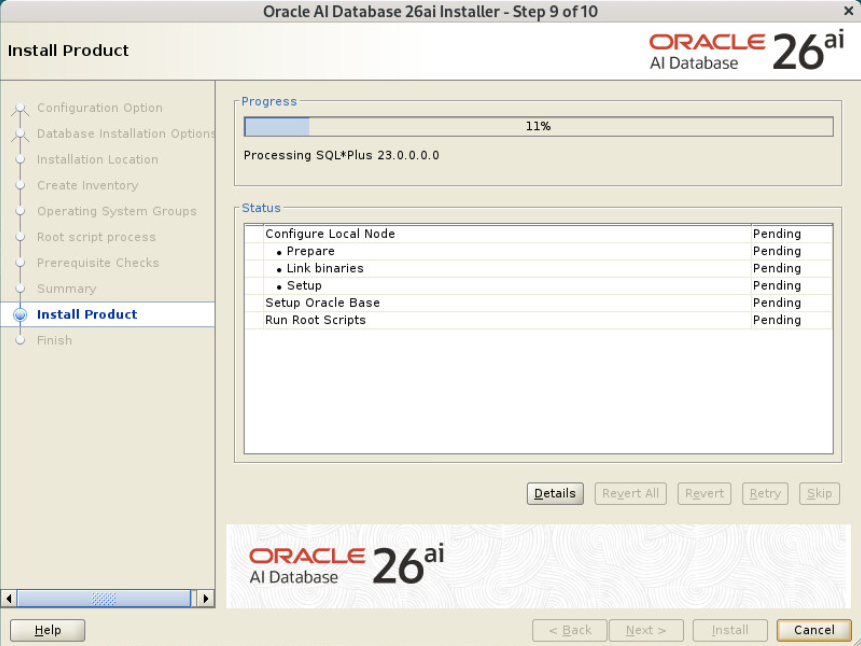Viewport: 861px width, 646px height.
Task: Click the 11% installation progress bar
Action: 538,126
